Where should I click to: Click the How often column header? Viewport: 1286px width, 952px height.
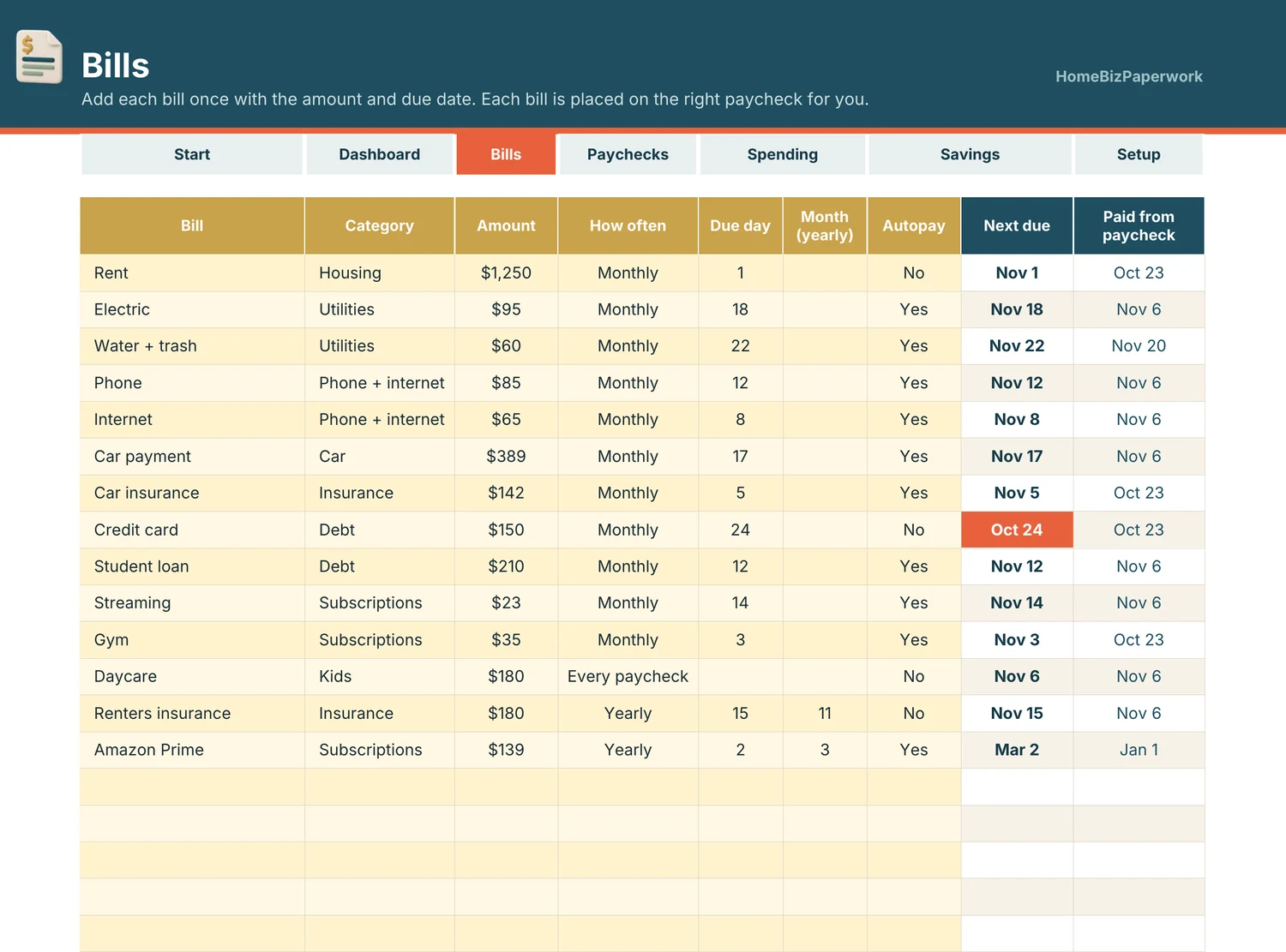(628, 226)
